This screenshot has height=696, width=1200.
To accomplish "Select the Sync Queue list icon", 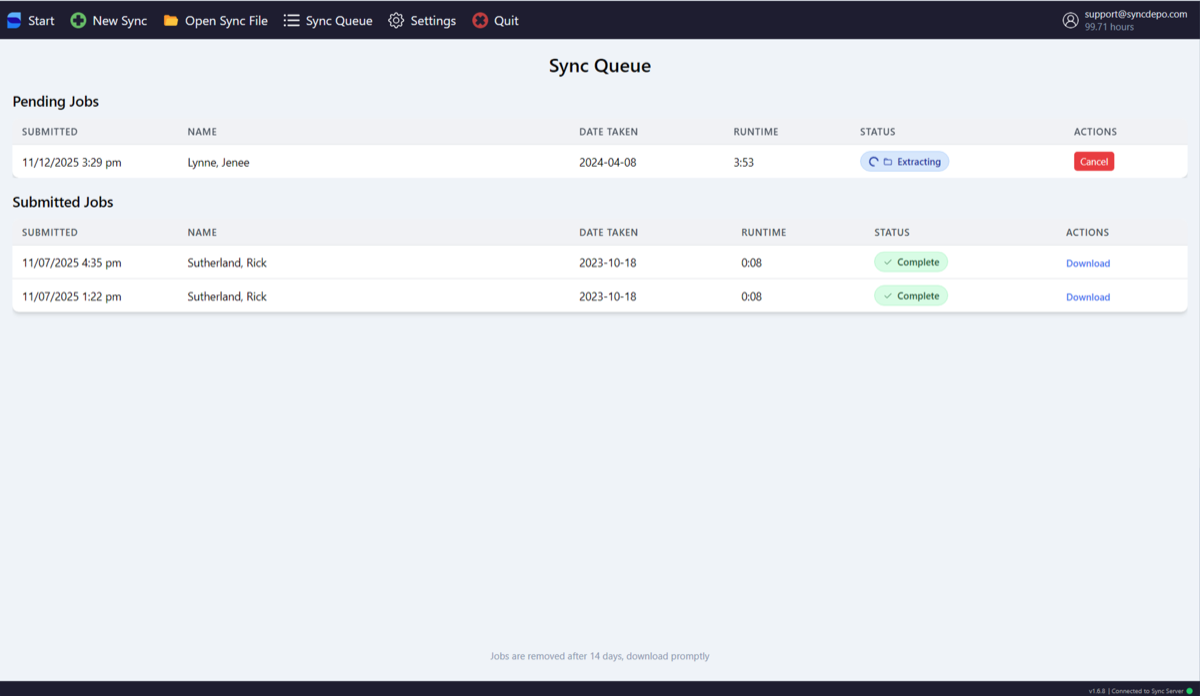I will (x=290, y=19).
